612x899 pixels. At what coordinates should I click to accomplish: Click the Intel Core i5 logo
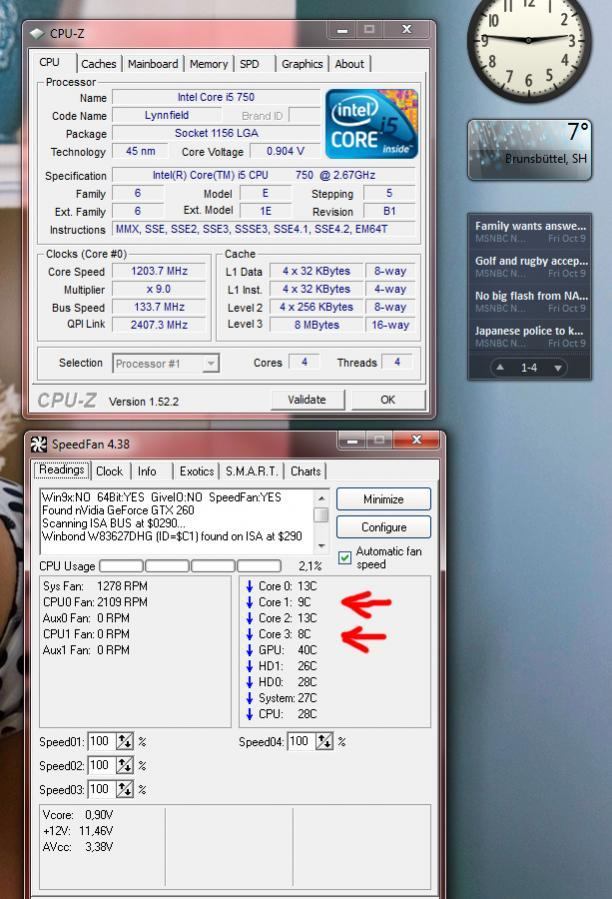372,123
